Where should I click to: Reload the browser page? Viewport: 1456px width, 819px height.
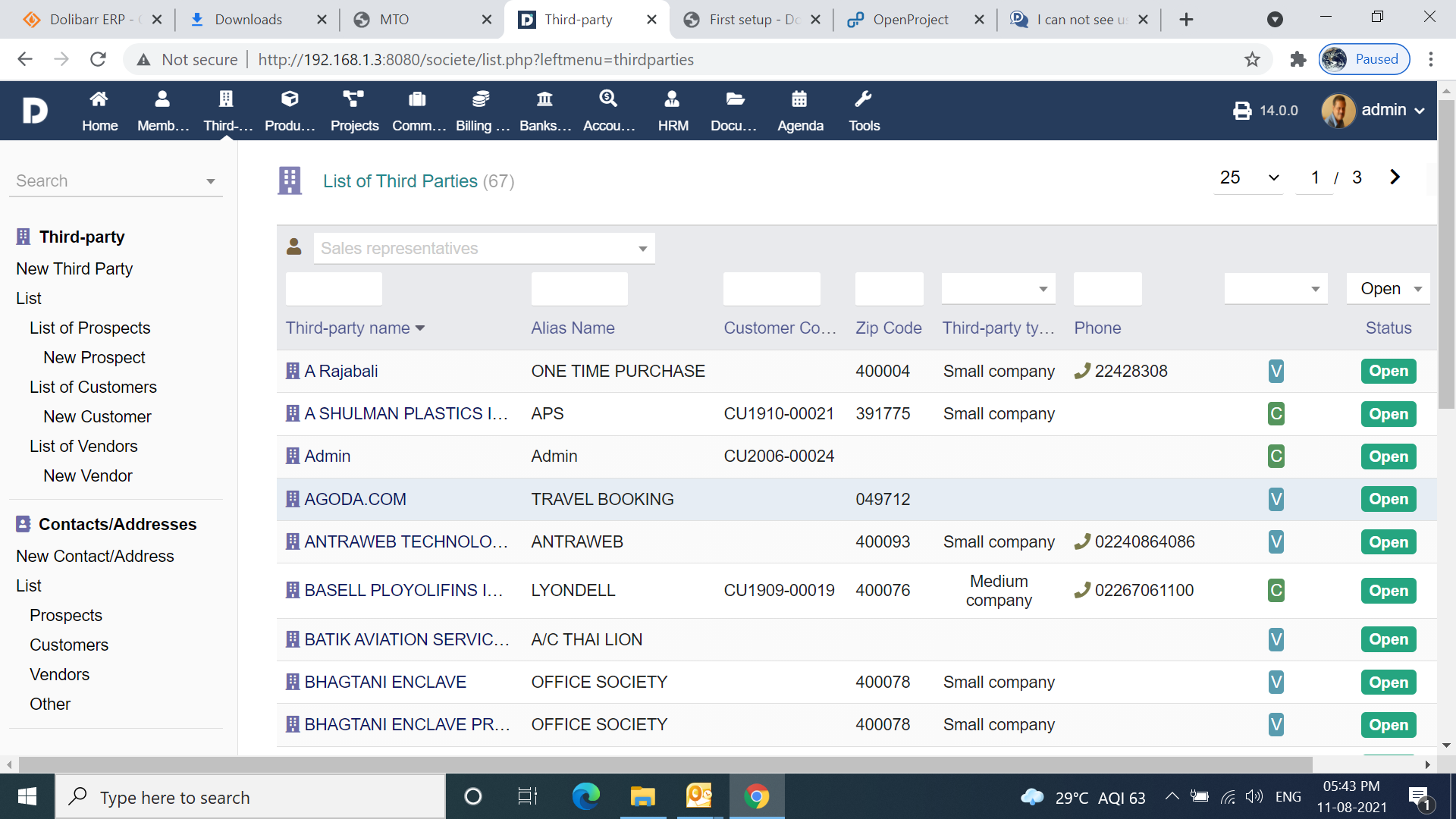(98, 59)
